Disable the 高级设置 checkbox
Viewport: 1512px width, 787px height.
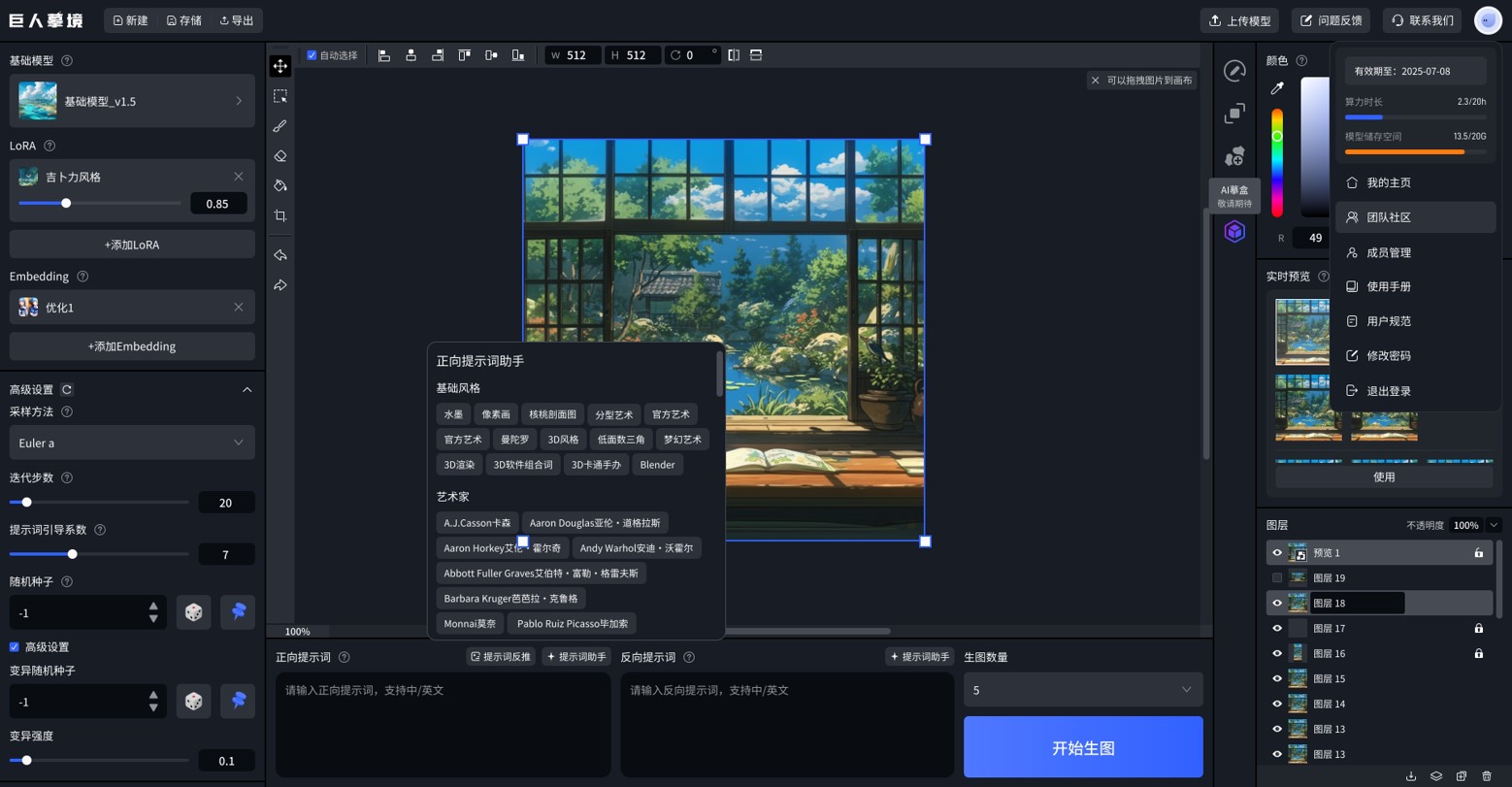click(x=14, y=646)
